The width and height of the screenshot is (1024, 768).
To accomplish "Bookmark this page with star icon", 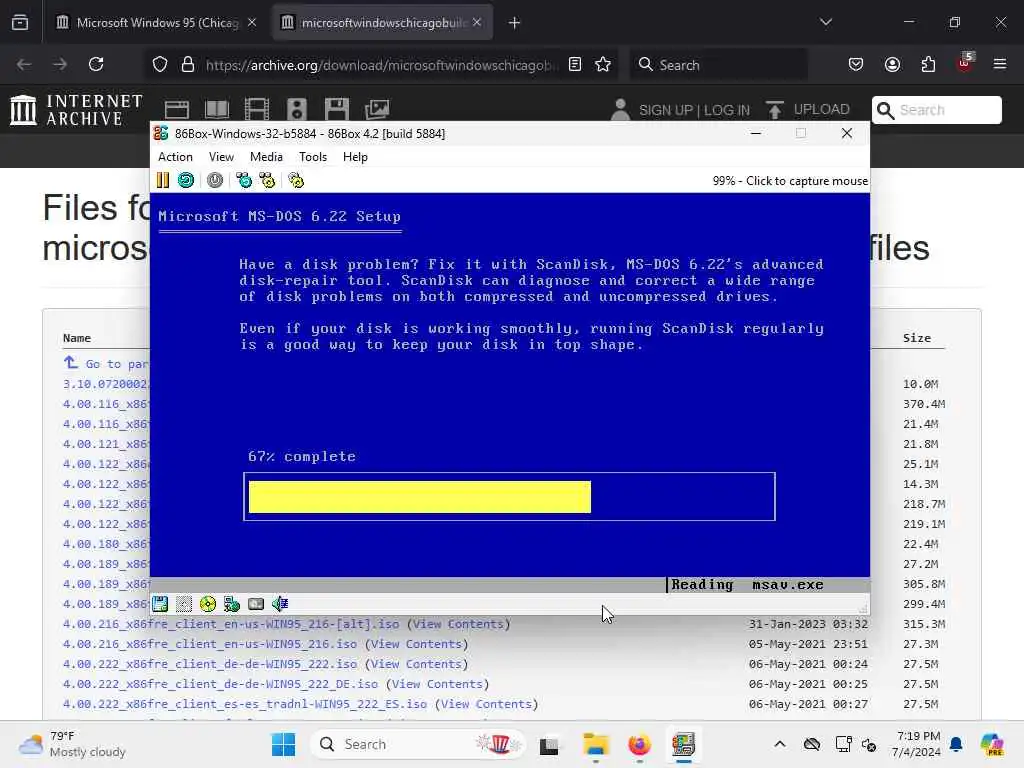I will pos(603,65).
